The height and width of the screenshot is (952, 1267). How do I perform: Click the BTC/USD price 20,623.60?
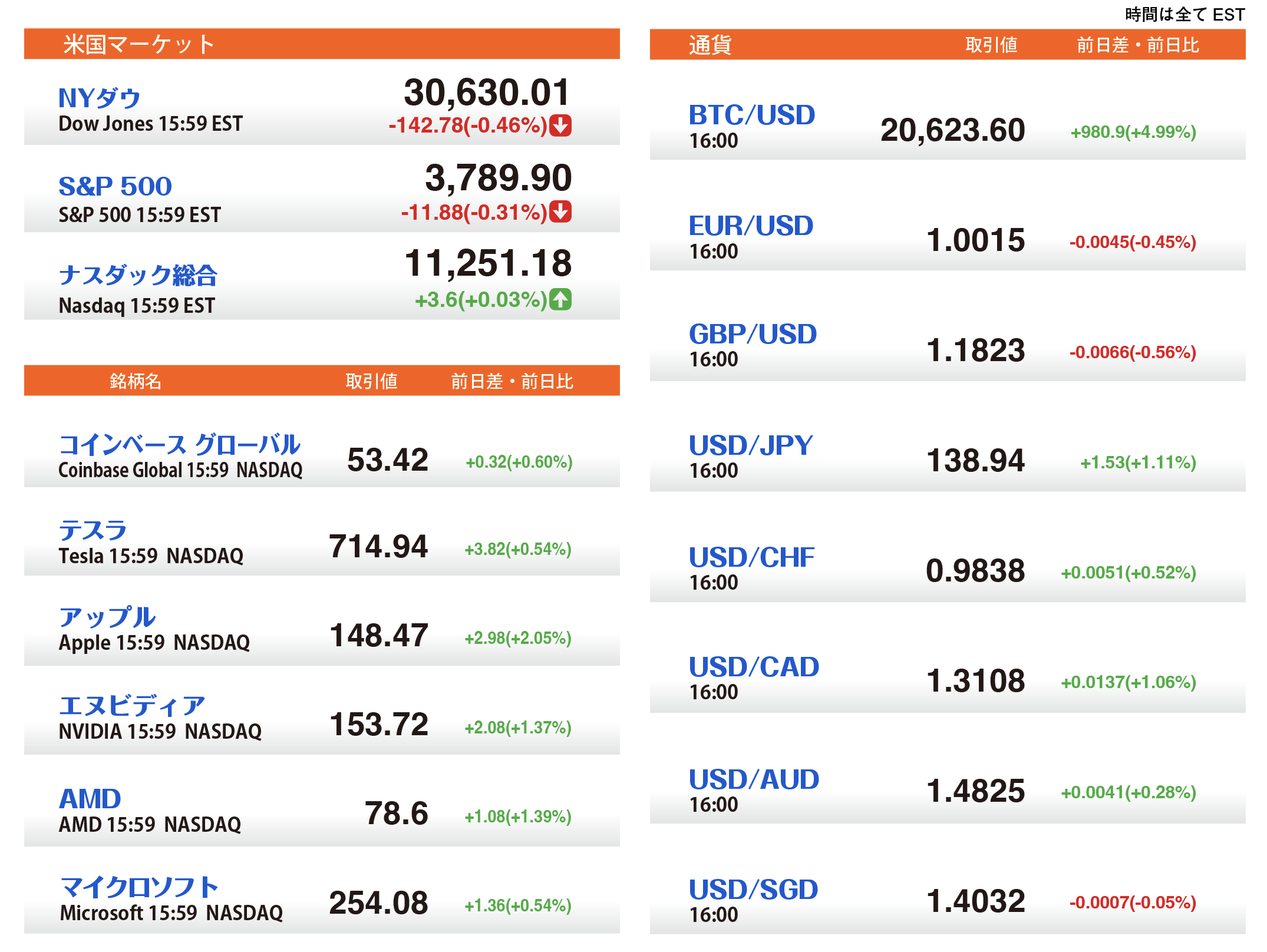click(952, 130)
